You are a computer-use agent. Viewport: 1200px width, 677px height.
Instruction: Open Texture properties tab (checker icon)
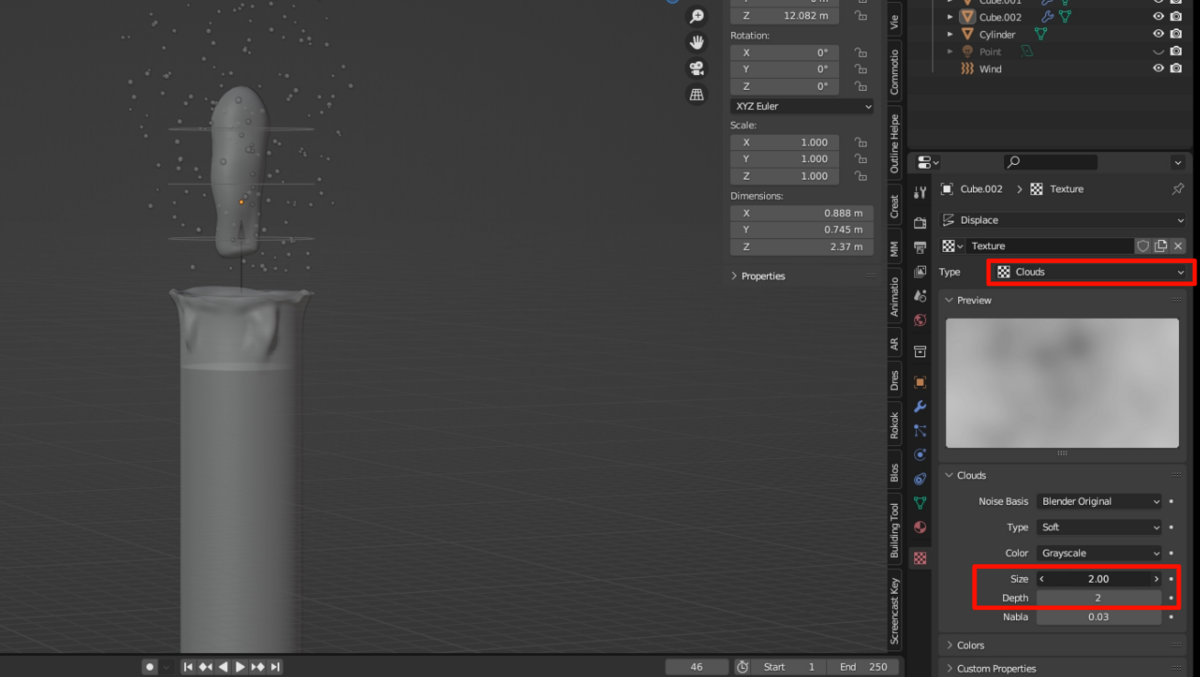[920, 558]
